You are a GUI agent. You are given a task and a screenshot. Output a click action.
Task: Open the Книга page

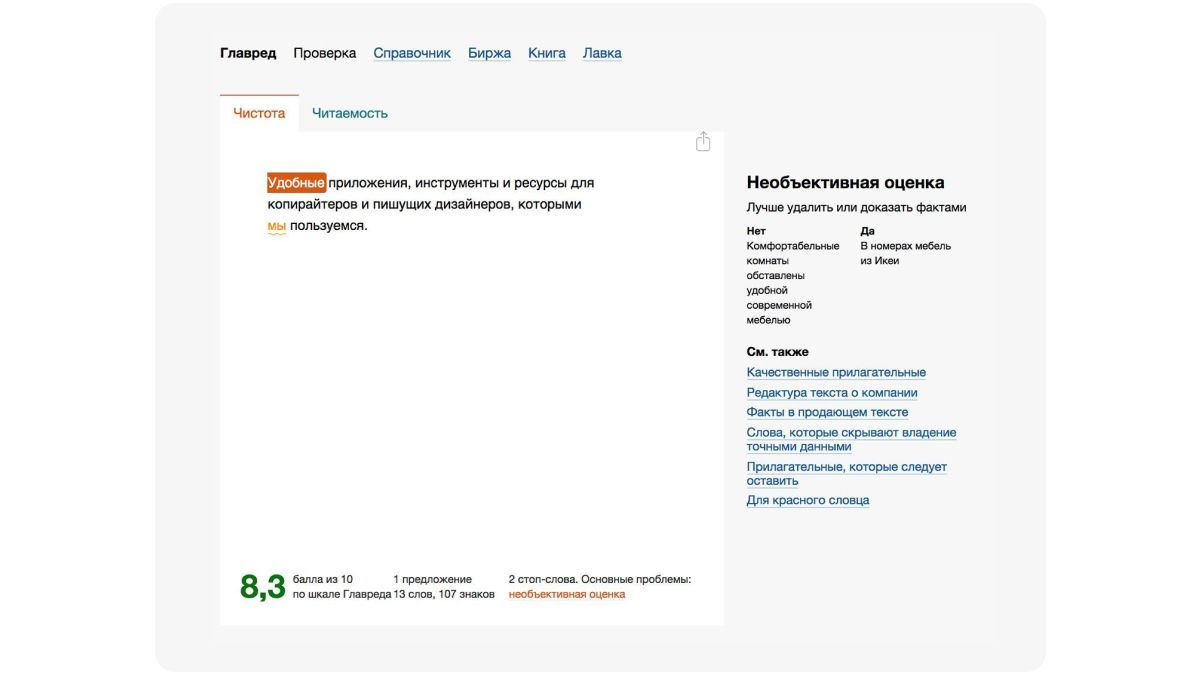(546, 52)
